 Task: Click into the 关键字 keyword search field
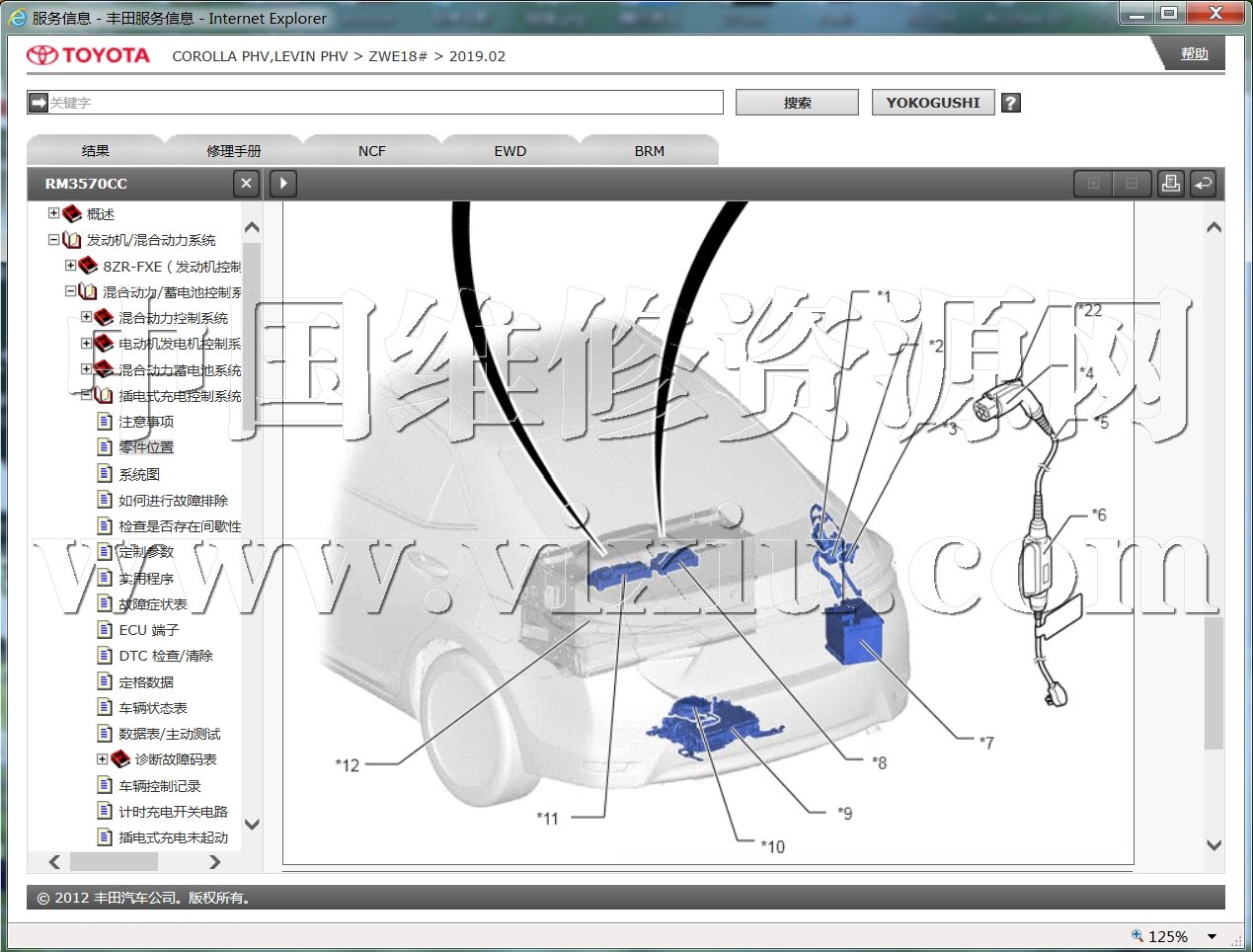[385, 103]
